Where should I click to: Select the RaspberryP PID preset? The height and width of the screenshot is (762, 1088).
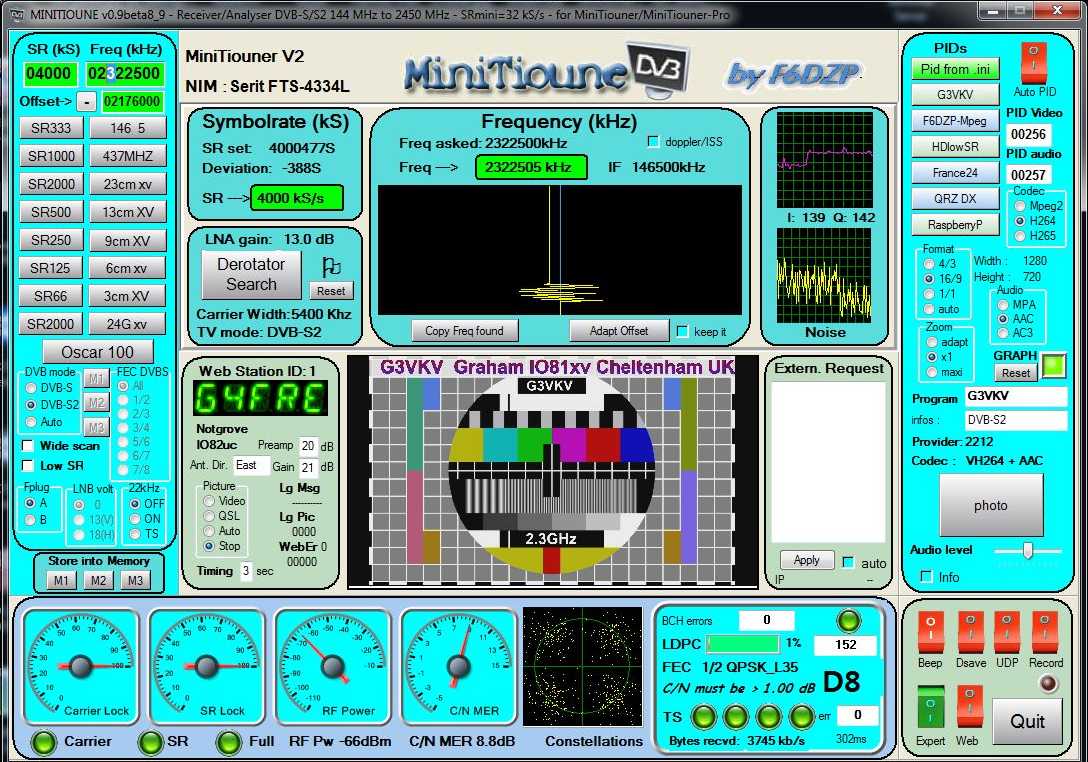click(x=955, y=225)
